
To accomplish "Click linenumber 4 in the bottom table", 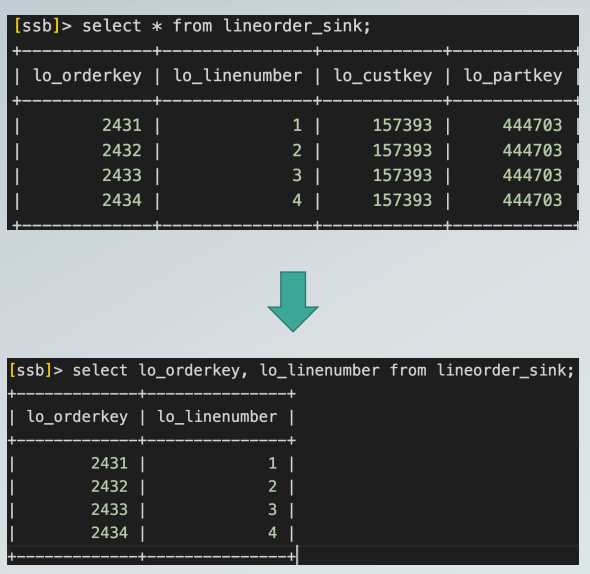I will coord(273,533).
